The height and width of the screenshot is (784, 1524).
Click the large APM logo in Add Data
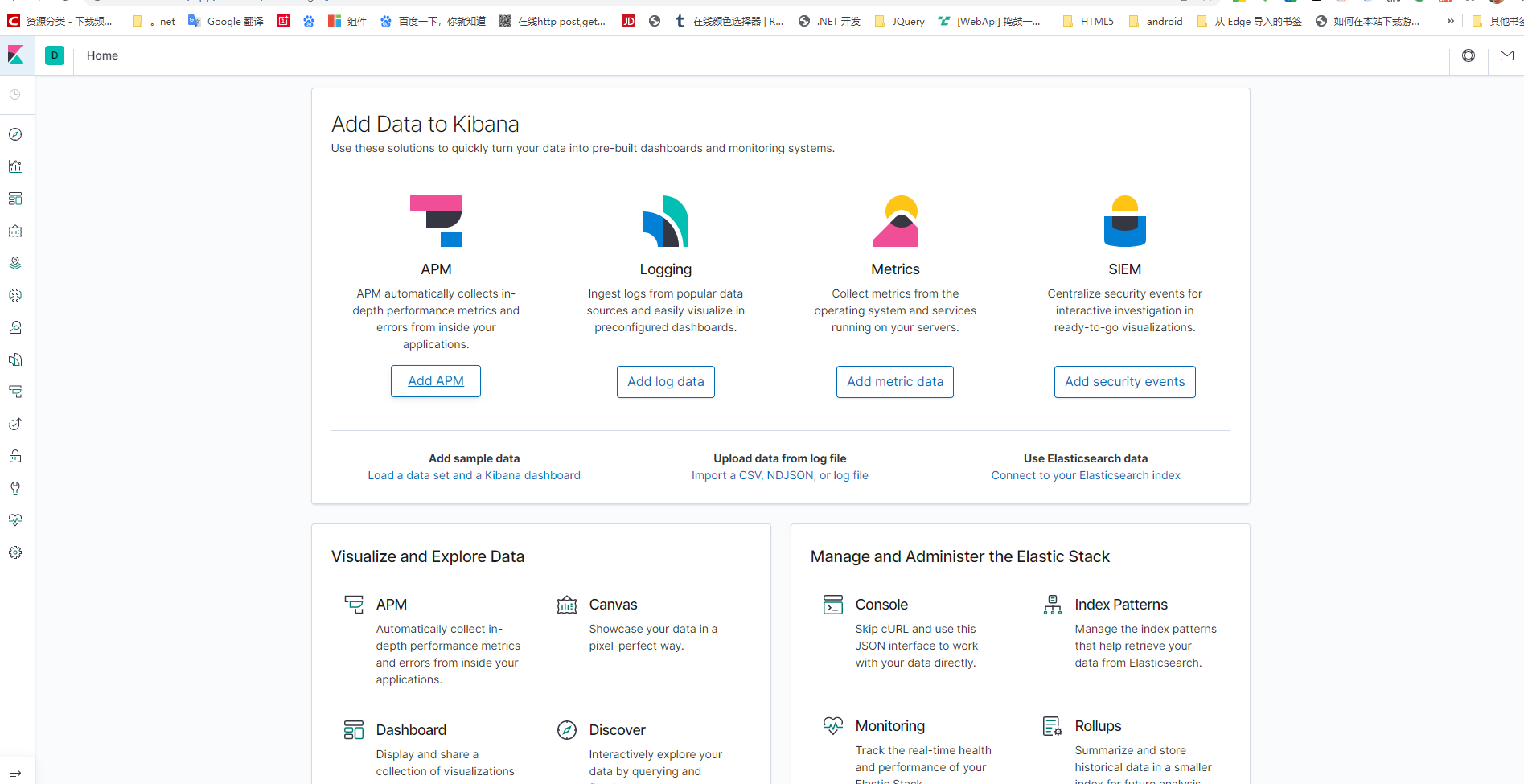[x=436, y=221]
